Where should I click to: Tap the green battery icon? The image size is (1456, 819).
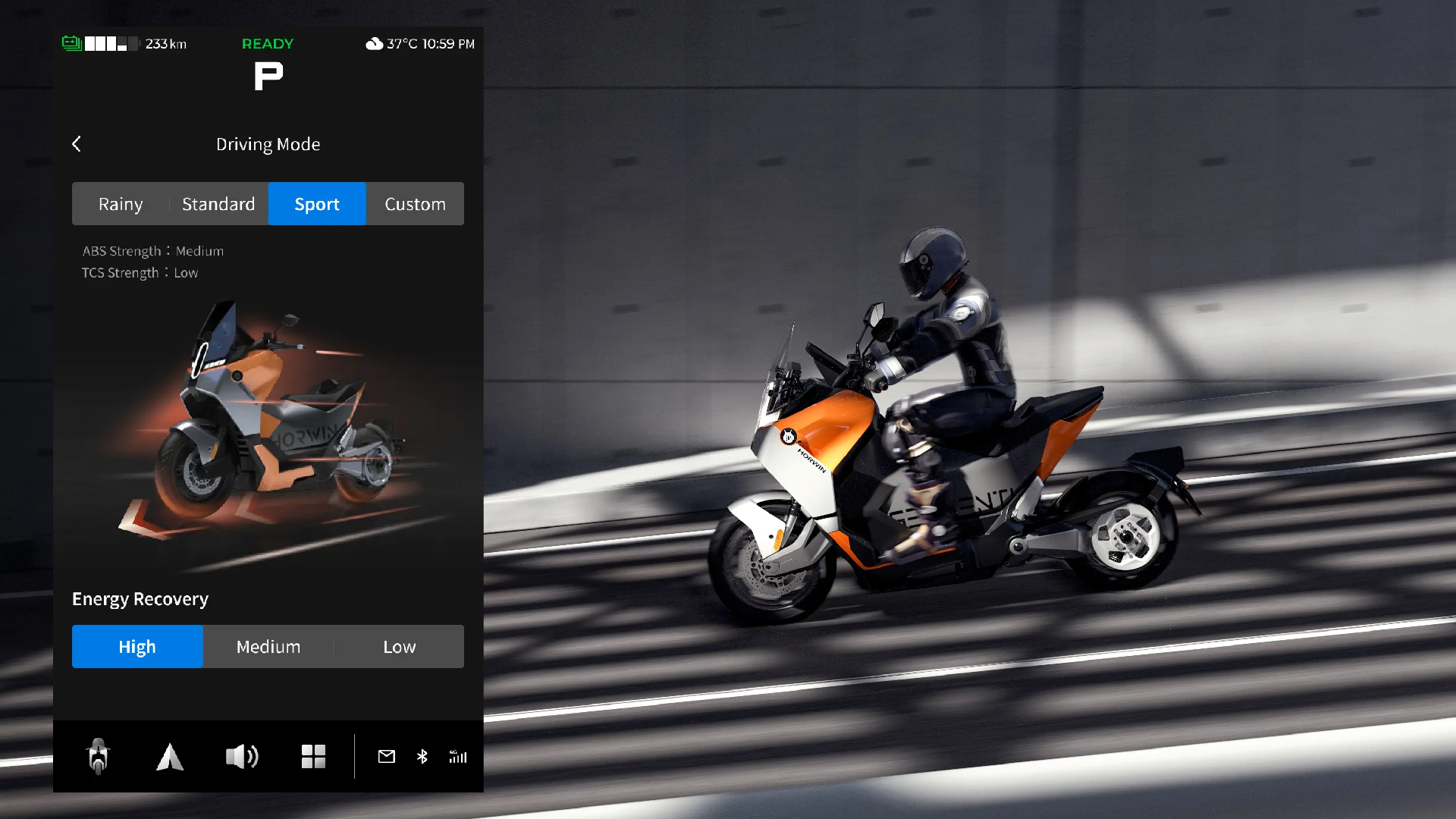(x=72, y=43)
